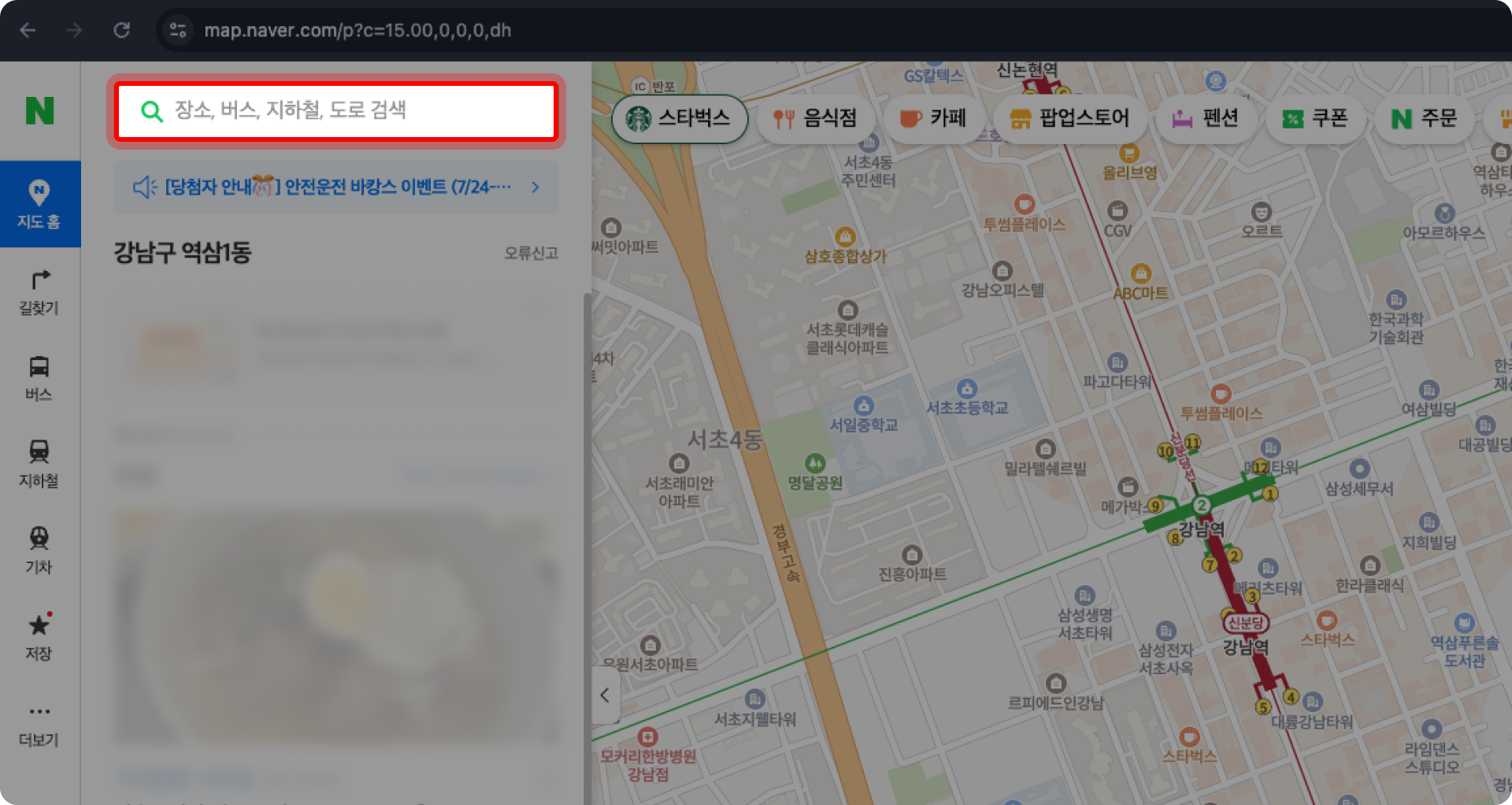
Task: Click the 모커리한방병원 강남점 marker
Action: pyautogui.click(x=648, y=738)
